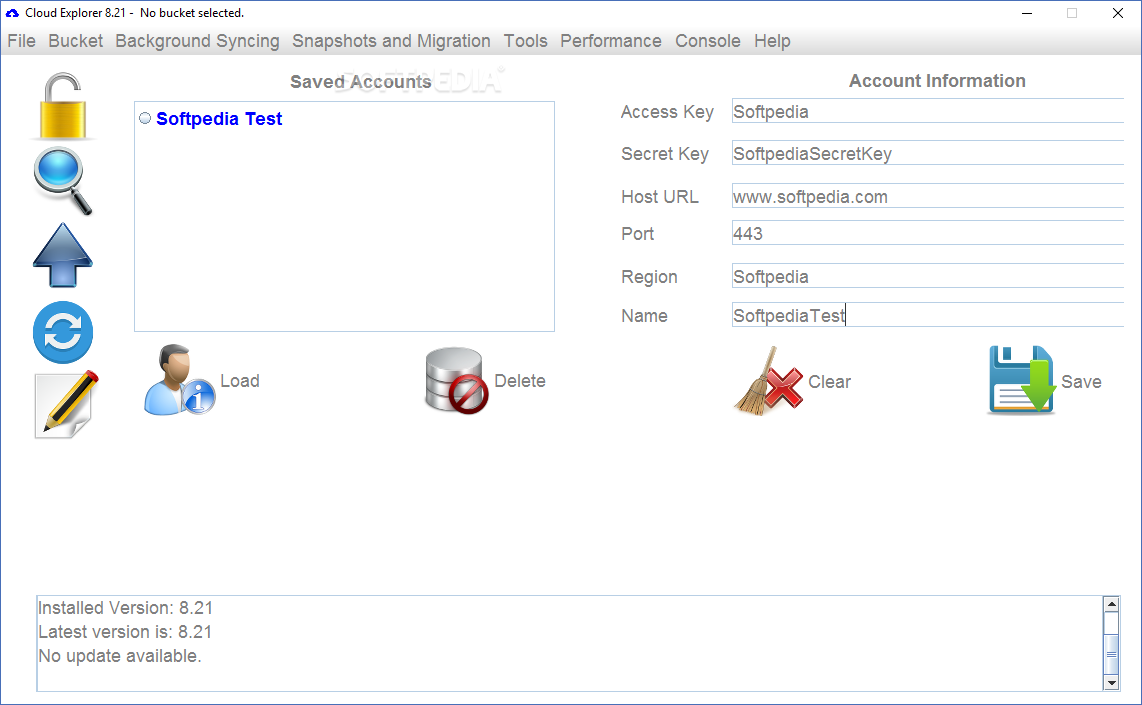1142x705 pixels.
Task: Click the log scrollbar up arrow
Action: point(1111,604)
